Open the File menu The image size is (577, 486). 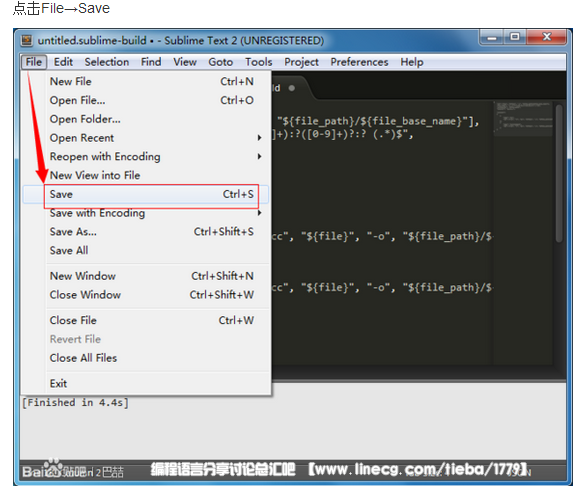pyautogui.click(x=34, y=62)
